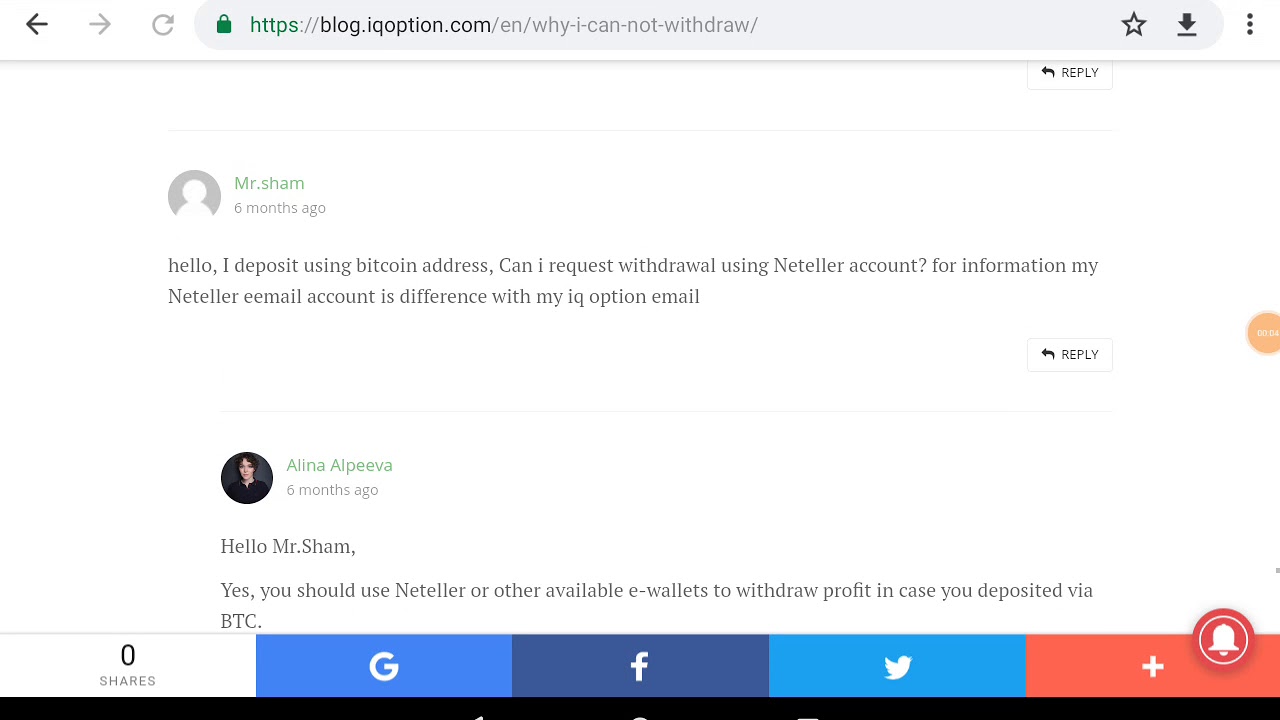
Task: Click the orange floating recorder bubble
Action: click(x=1265, y=333)
